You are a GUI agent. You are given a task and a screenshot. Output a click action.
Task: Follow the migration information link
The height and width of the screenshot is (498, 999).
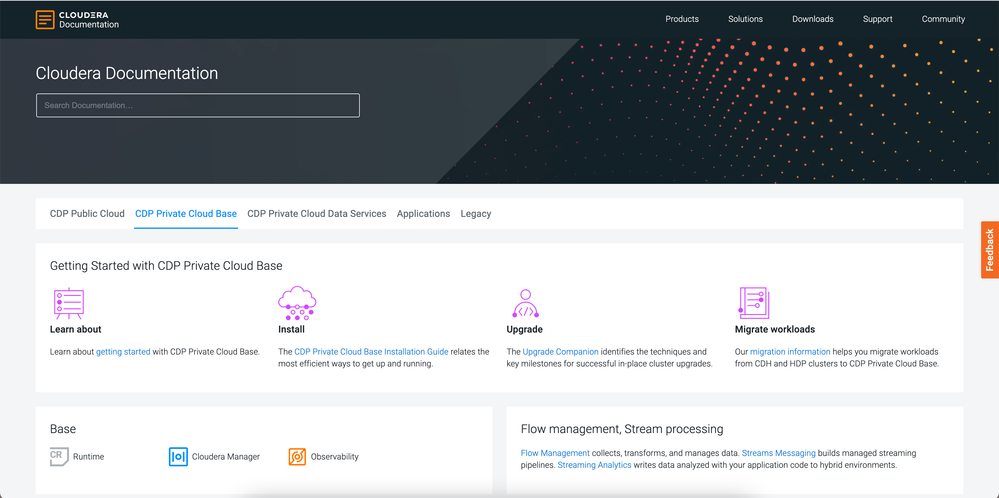790,352
